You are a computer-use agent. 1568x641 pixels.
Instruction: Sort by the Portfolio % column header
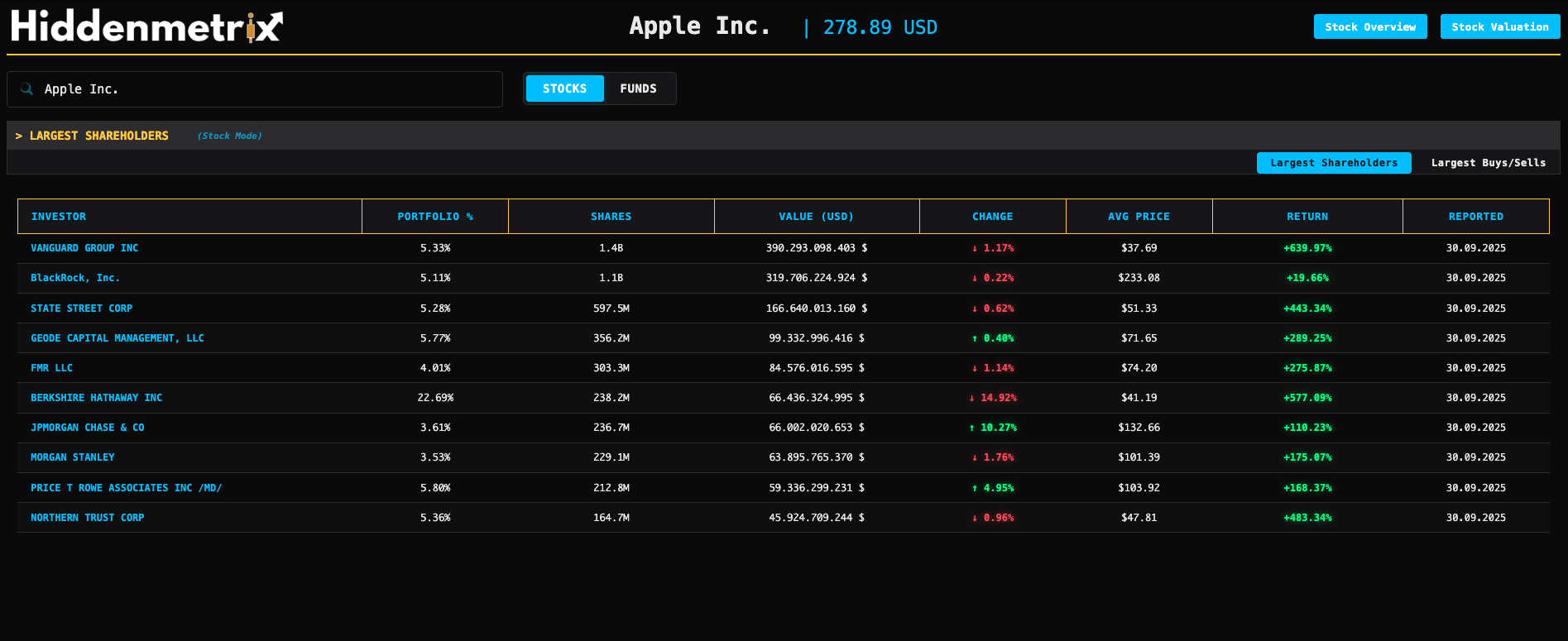(x=434, y=217)
